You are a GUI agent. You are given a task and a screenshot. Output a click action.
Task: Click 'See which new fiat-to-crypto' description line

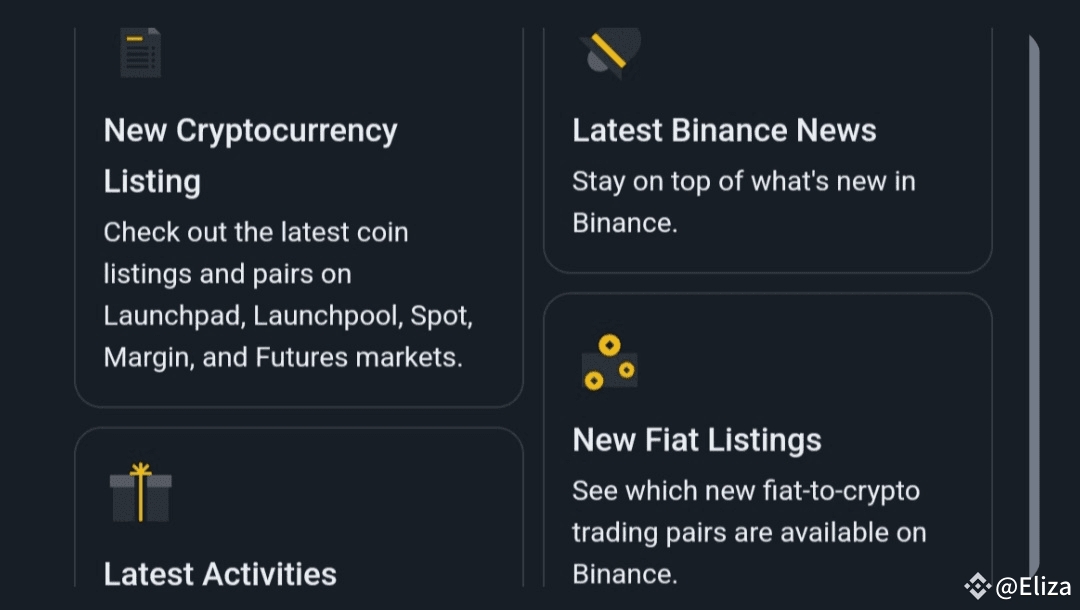(x=745, y=491)
